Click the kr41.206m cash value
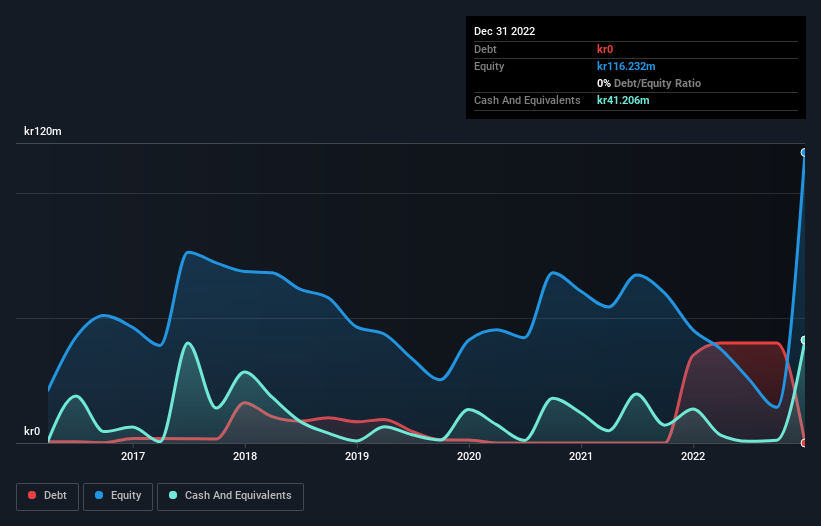The height and width of the screenshot is (526, 821). pos(623,100)
